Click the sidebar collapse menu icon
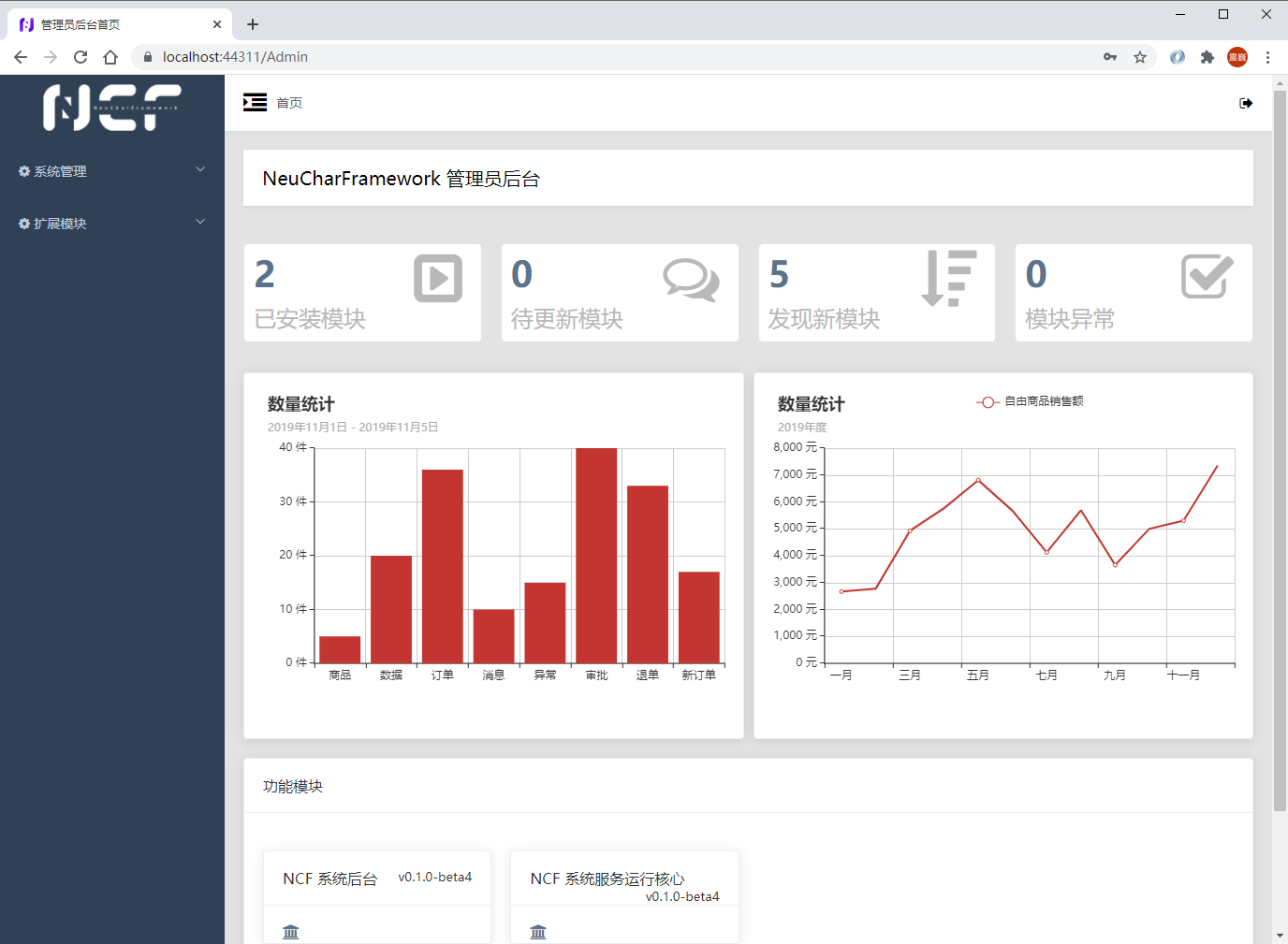Image resolution: width=1288 pixels, height=944 pixels. point(255,103)
